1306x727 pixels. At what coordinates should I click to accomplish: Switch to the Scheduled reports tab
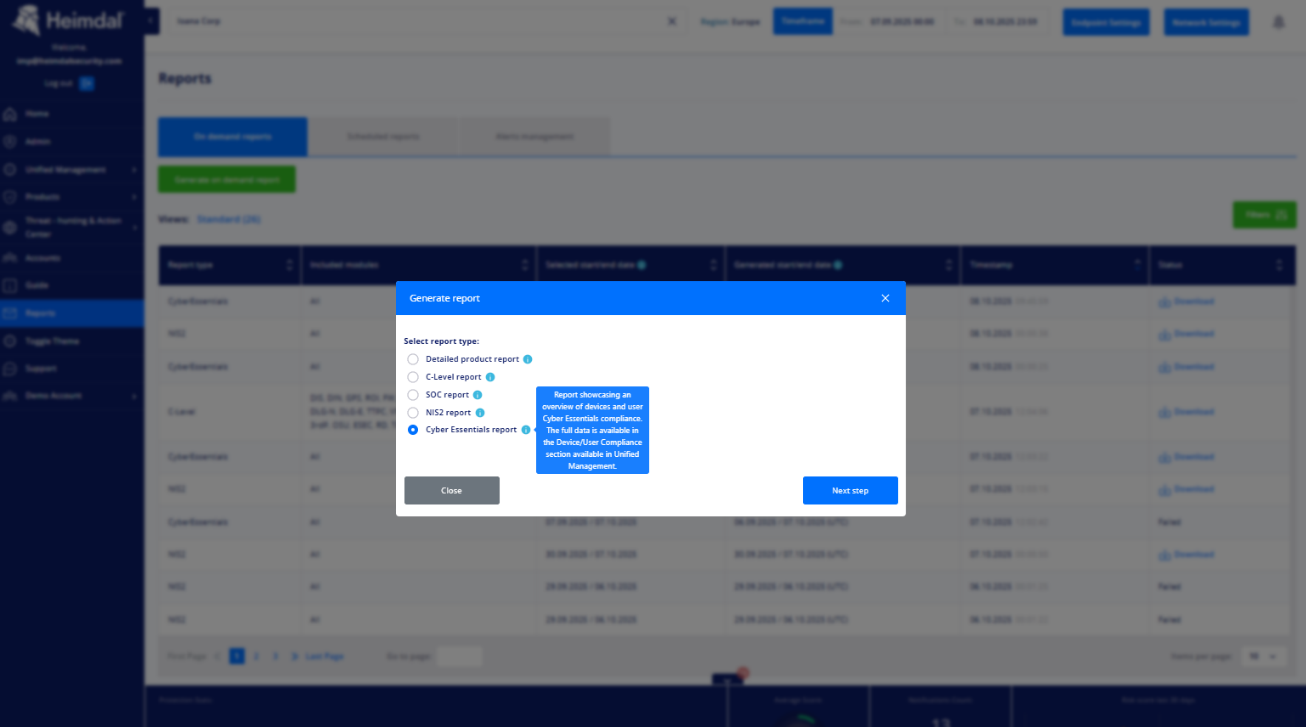[x=383, y=136]
